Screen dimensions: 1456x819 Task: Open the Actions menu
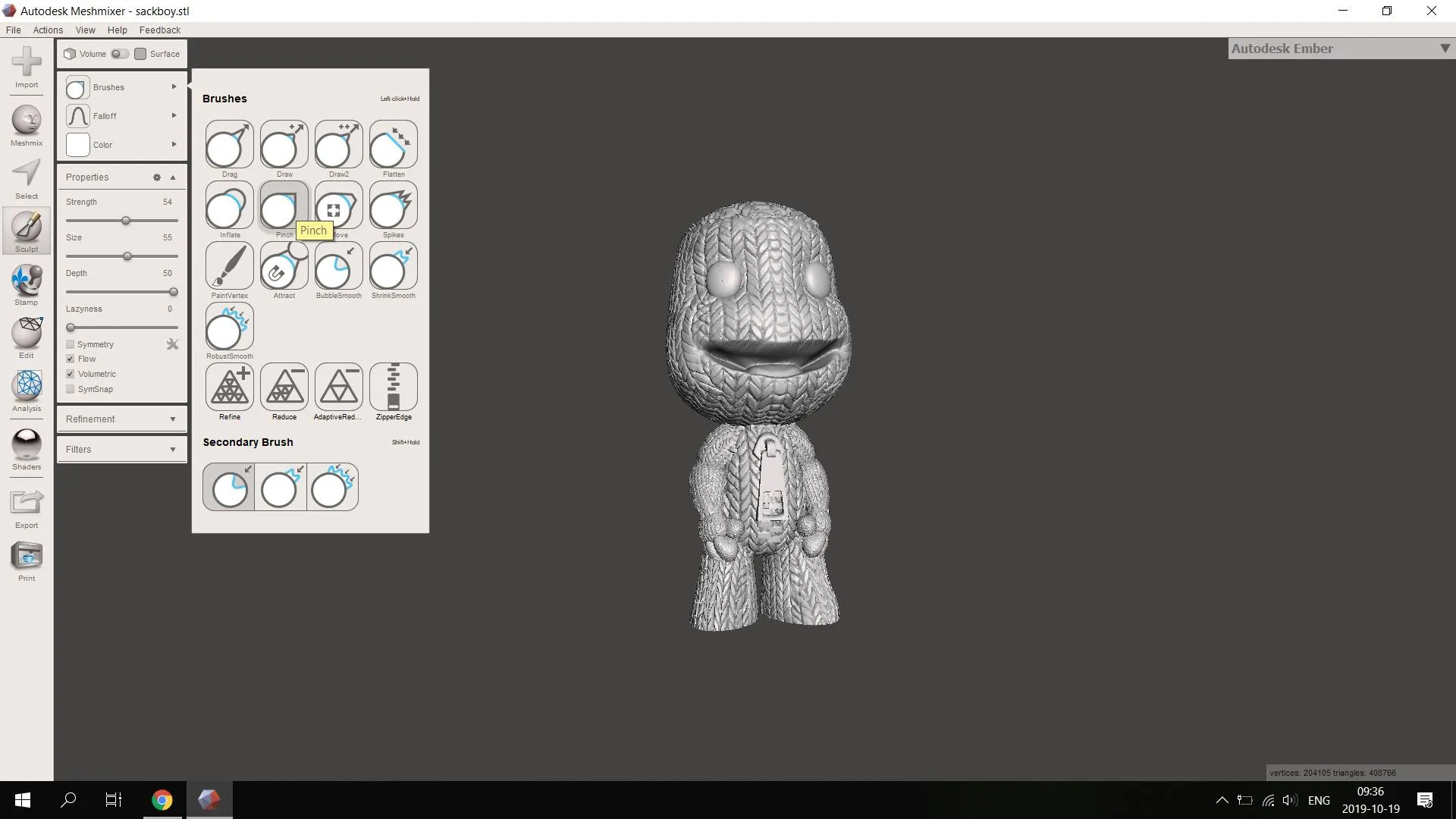coord(48,30)
